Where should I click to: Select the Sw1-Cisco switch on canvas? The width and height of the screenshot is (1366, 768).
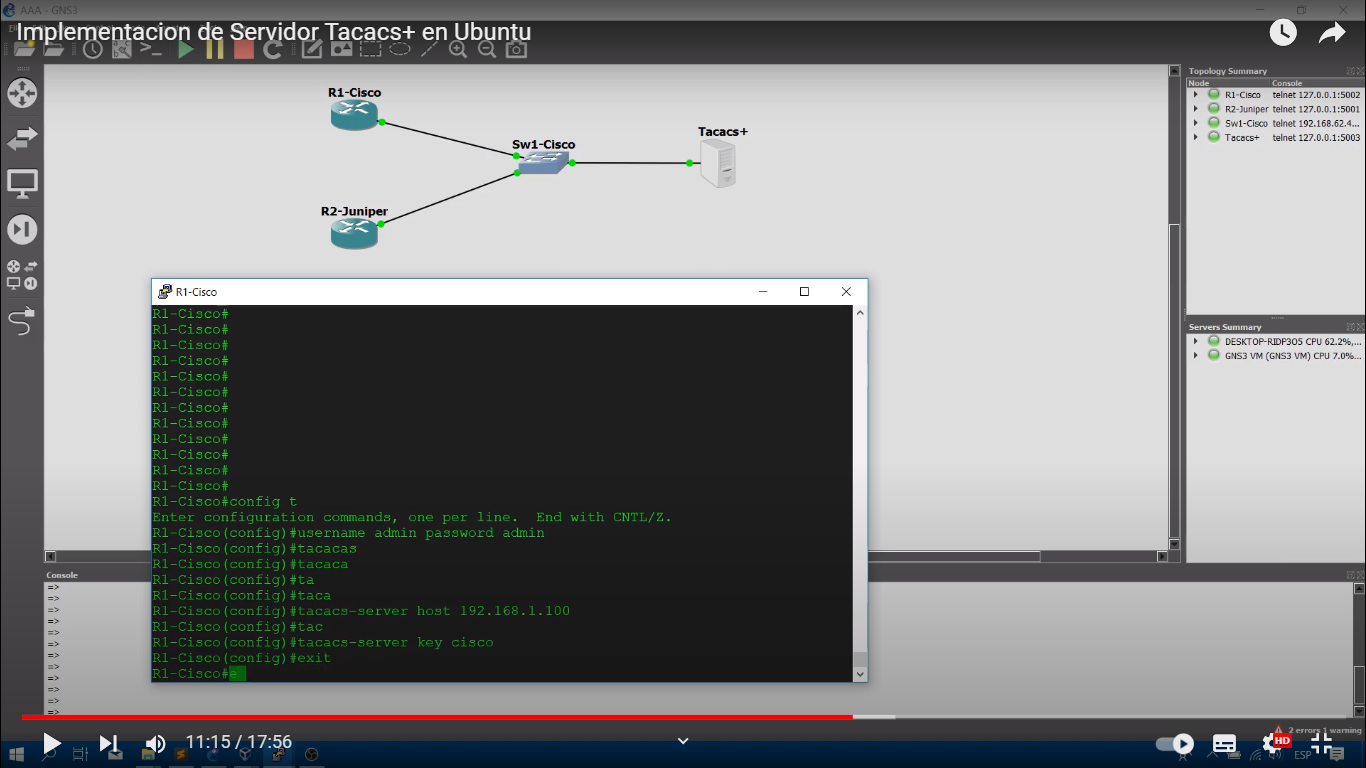[543, 164]
